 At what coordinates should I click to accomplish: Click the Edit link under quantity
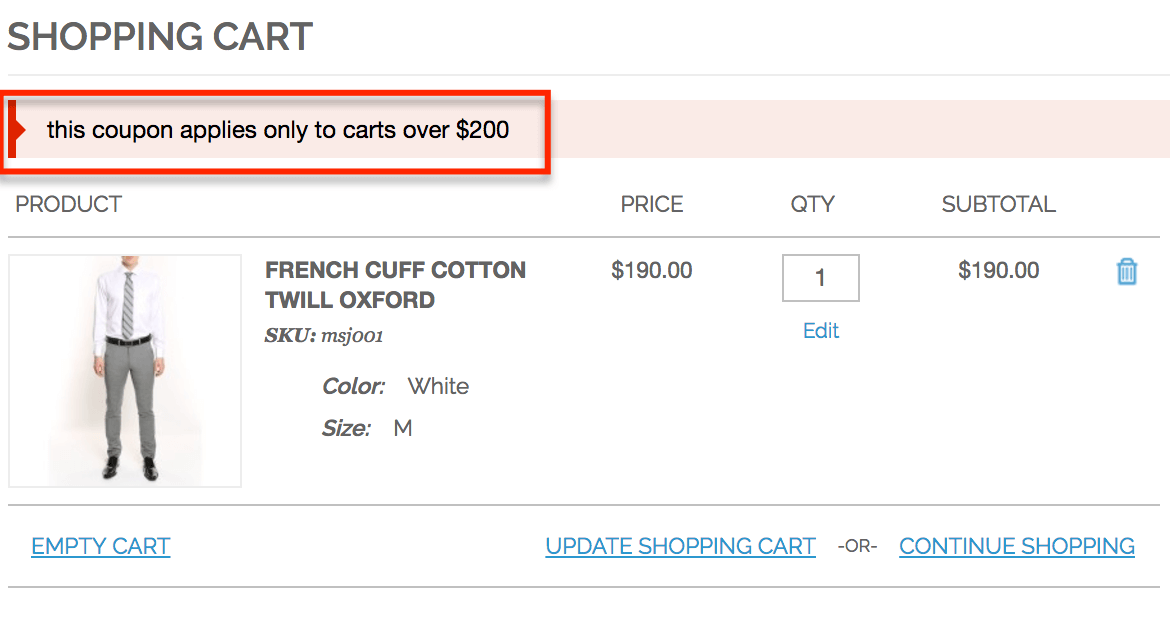821,331
